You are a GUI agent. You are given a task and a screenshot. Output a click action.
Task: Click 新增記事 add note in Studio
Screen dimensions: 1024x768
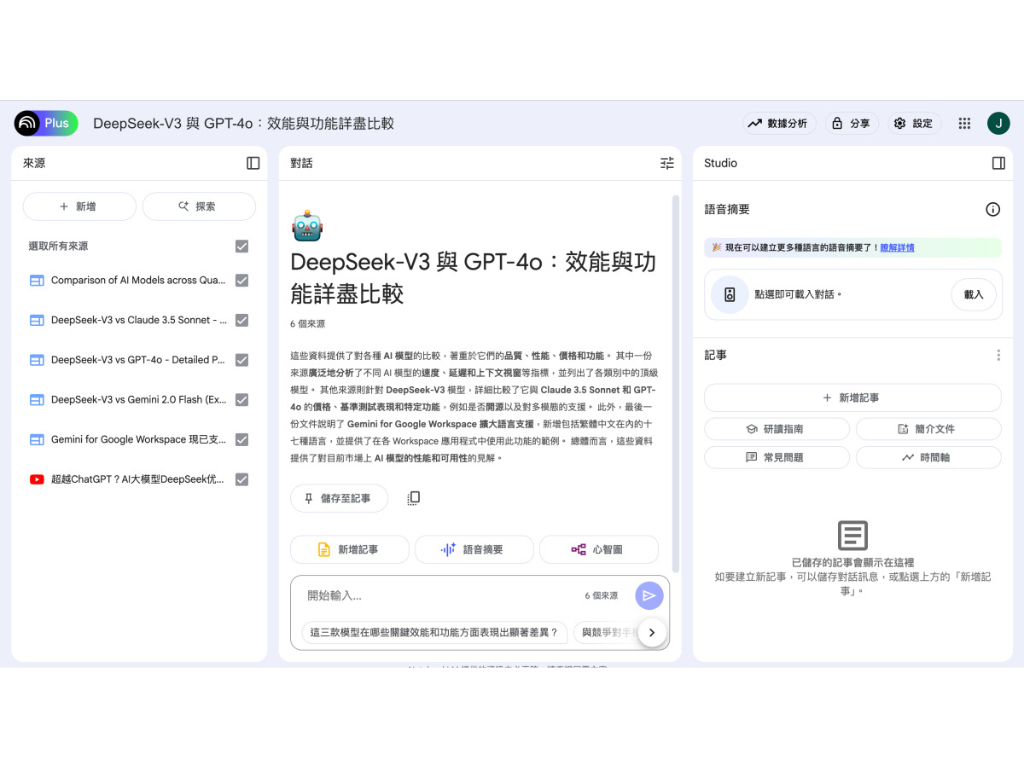click(x=852, y=398)
